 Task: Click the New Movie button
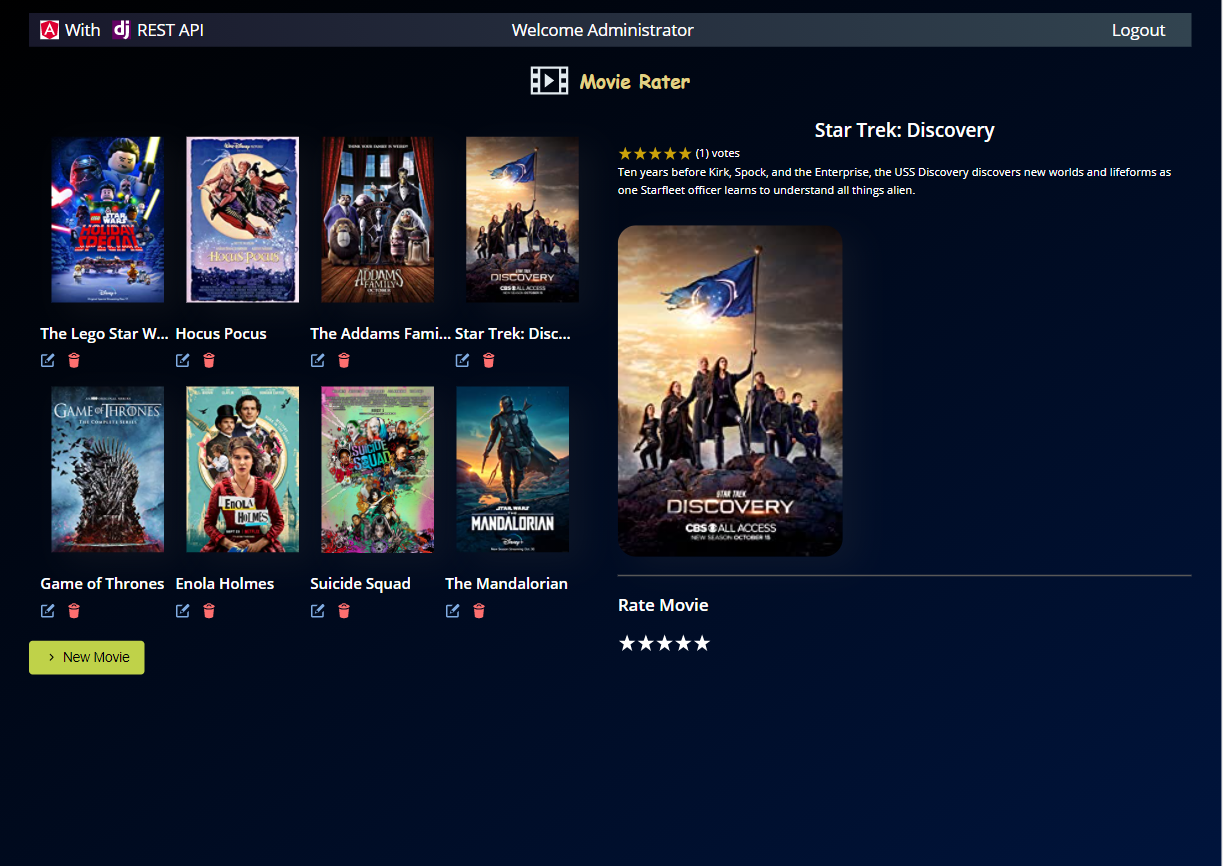click(86, 657)
